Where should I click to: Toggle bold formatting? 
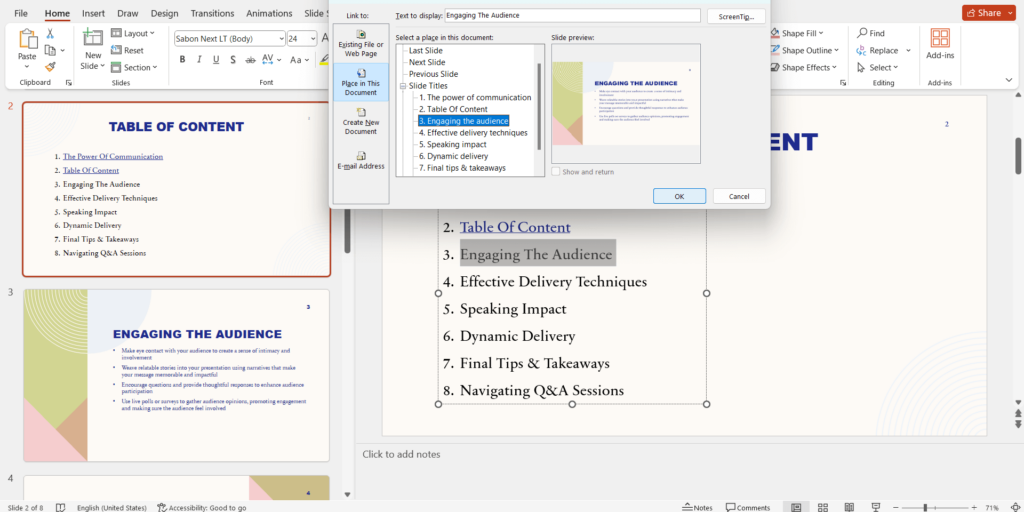[182, 59]
